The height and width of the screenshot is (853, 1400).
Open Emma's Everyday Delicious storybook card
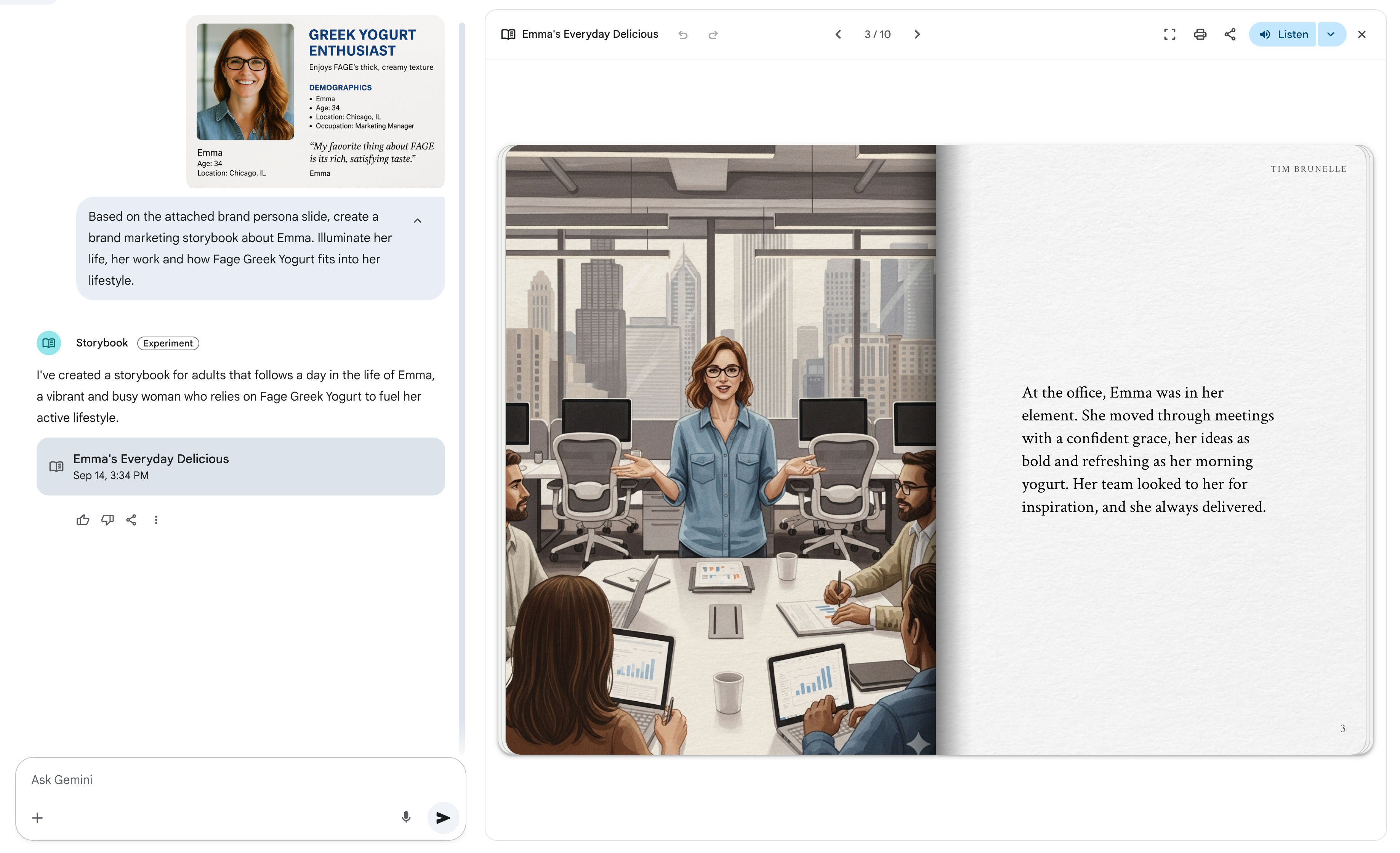240,467
